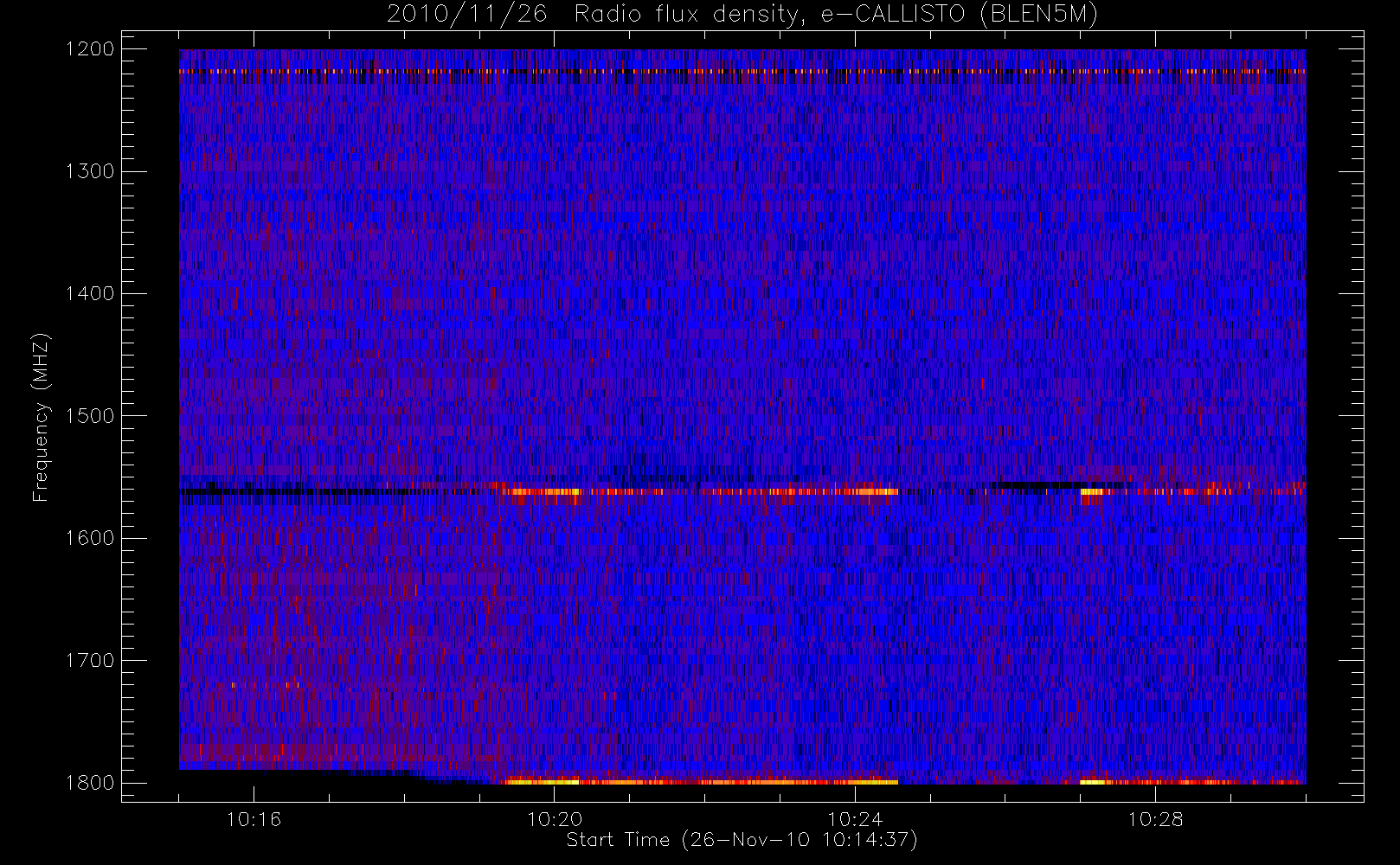The image size is (1400, 865).
Task: Click the 10:28 time axis label
Action: 1155,819
